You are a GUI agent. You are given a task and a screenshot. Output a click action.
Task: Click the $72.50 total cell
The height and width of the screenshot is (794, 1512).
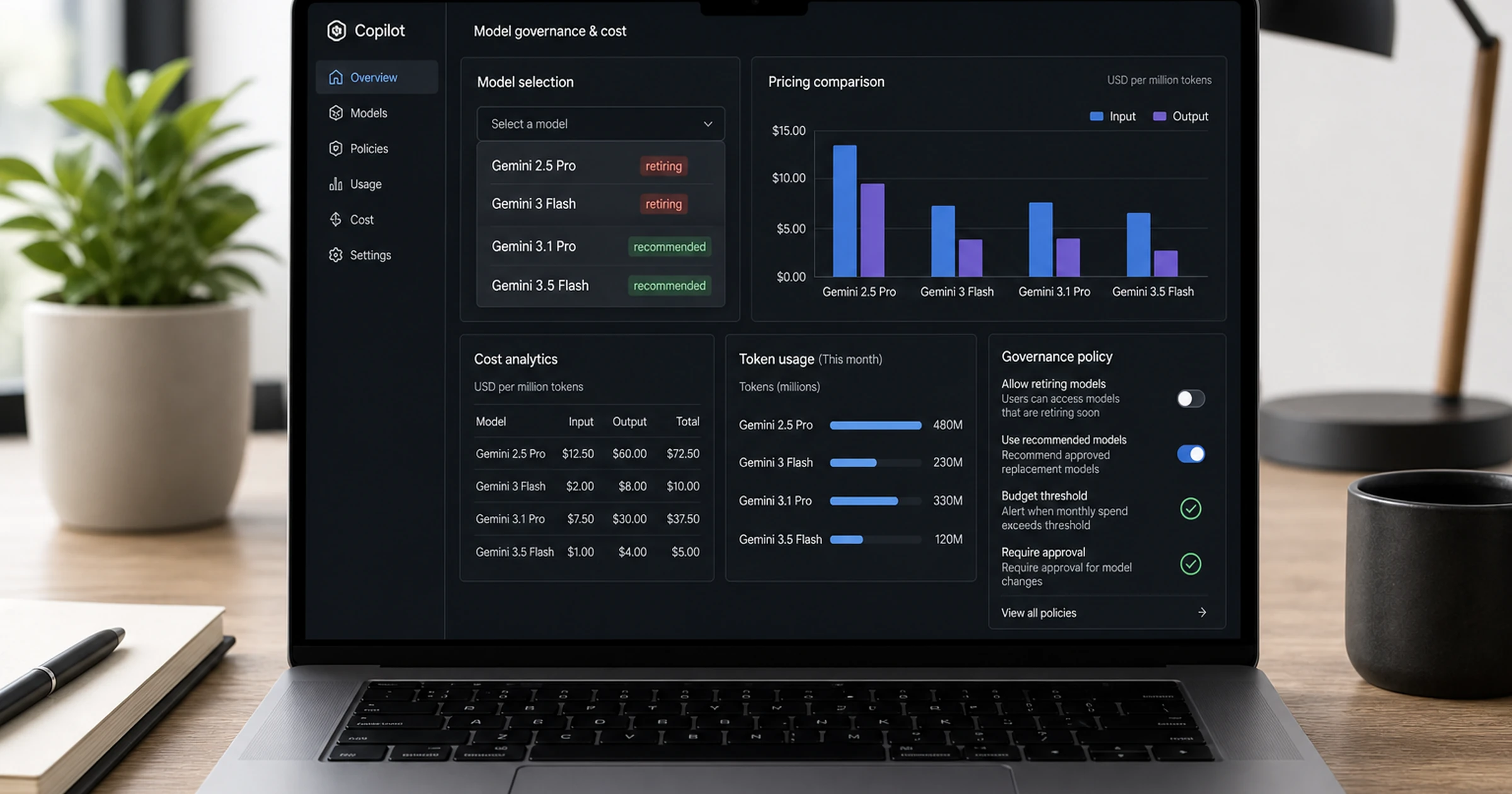[x=683, y=454]
